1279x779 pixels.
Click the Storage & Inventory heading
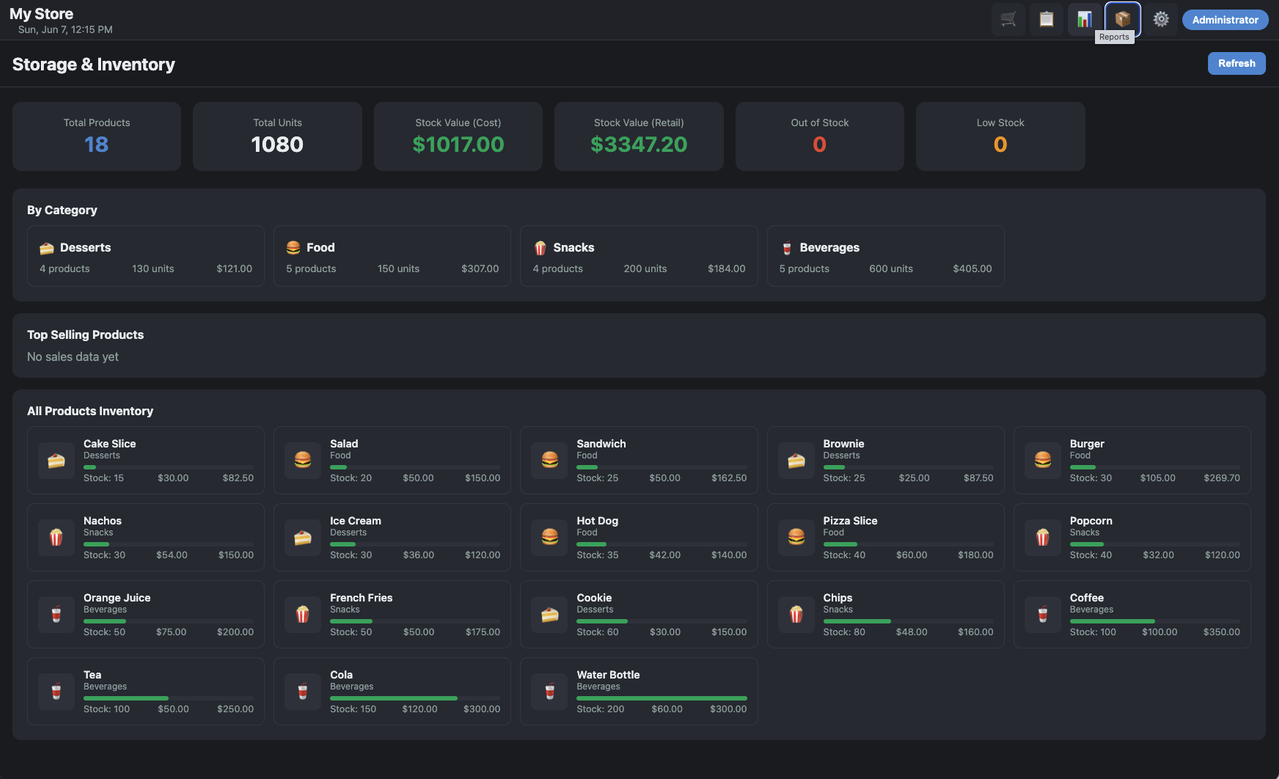(94, 64)
